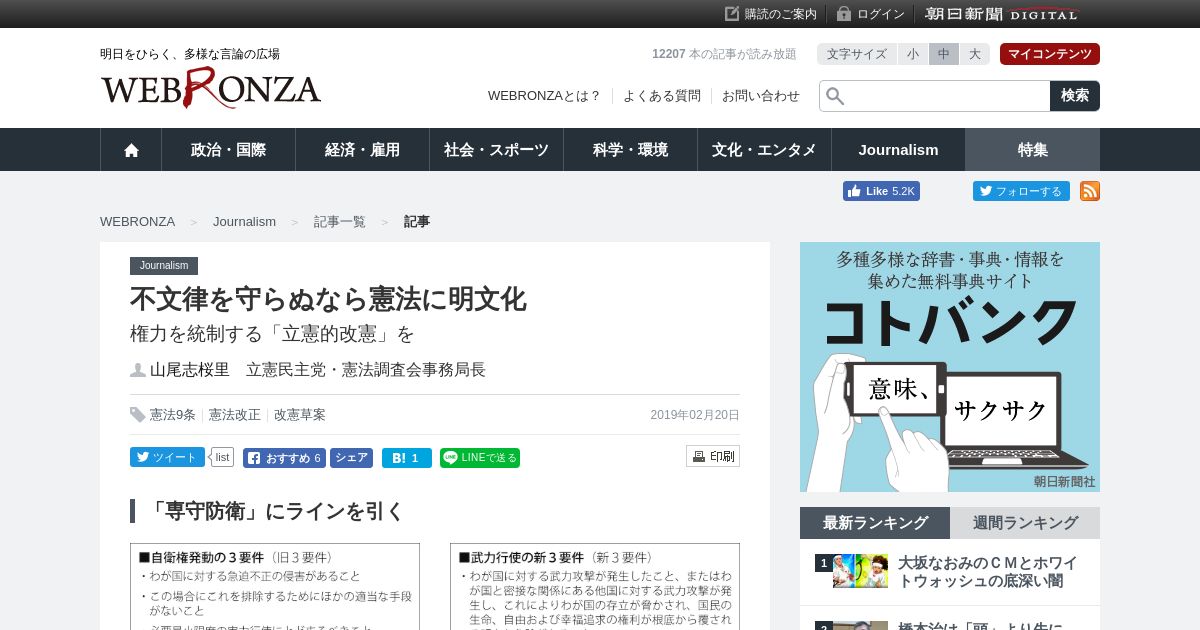Switch to 週間ランキング tab
The image size is (1200, 630).
tap(1025, 523)
